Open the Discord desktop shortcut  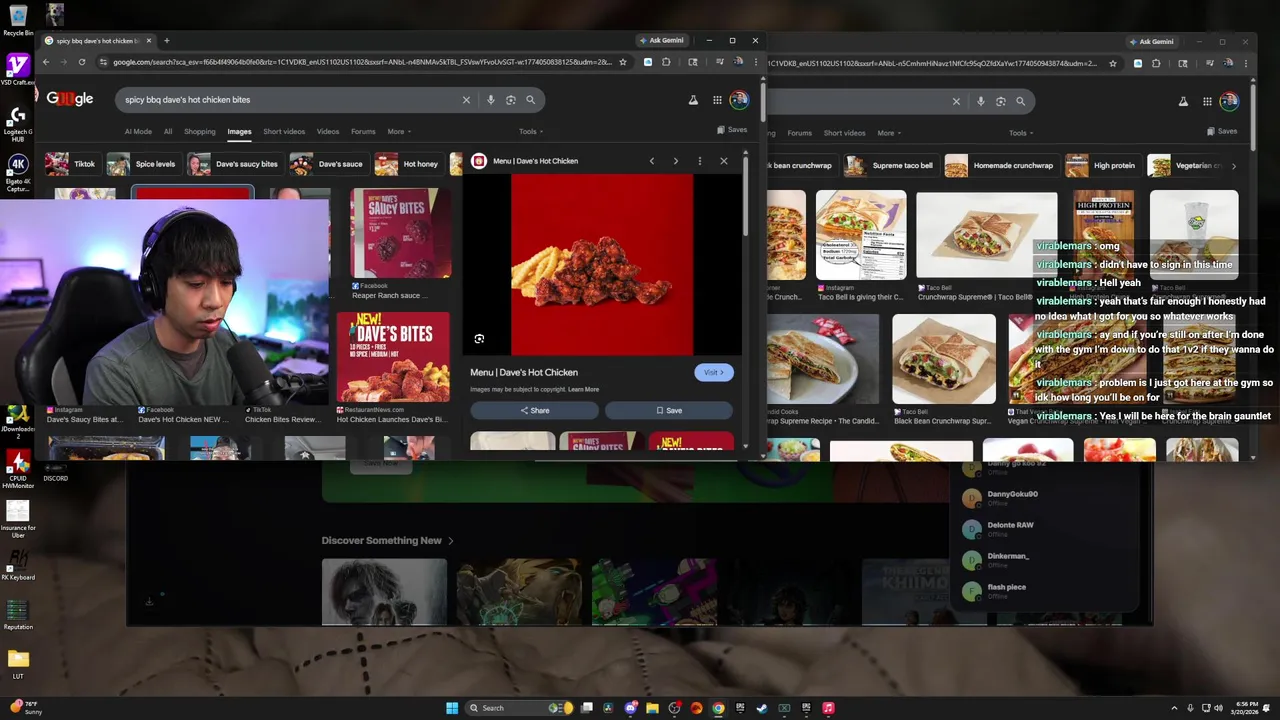click(x=55, y=468)
